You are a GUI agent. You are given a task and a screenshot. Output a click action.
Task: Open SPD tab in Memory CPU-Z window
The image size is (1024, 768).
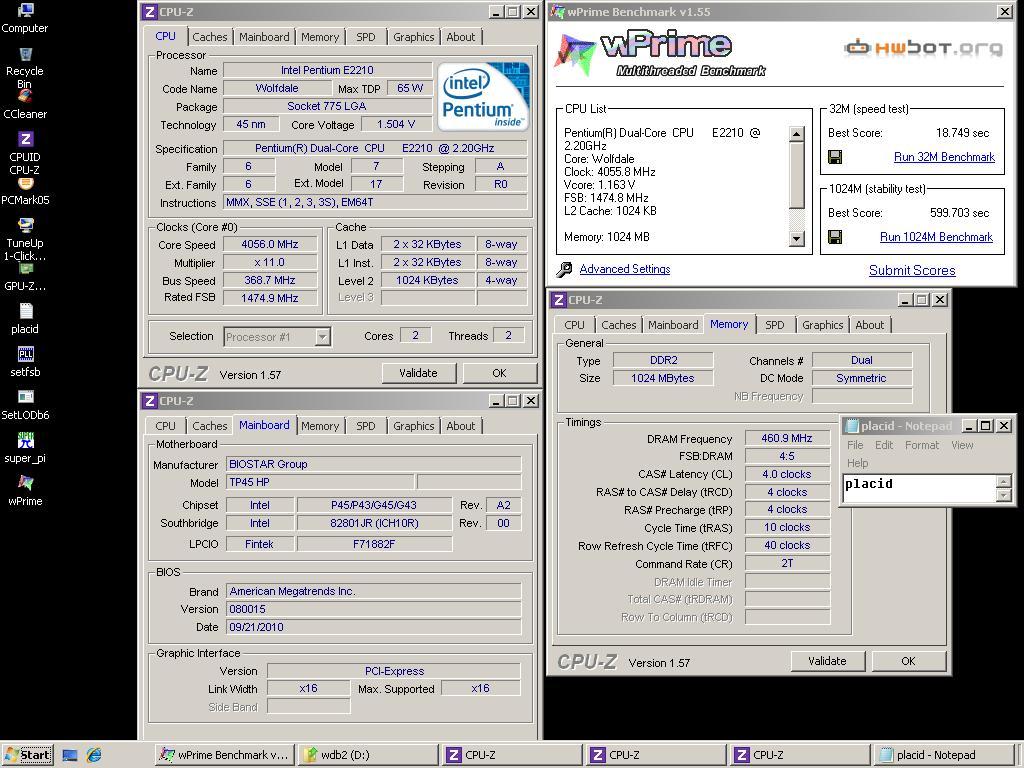point(775,325)
